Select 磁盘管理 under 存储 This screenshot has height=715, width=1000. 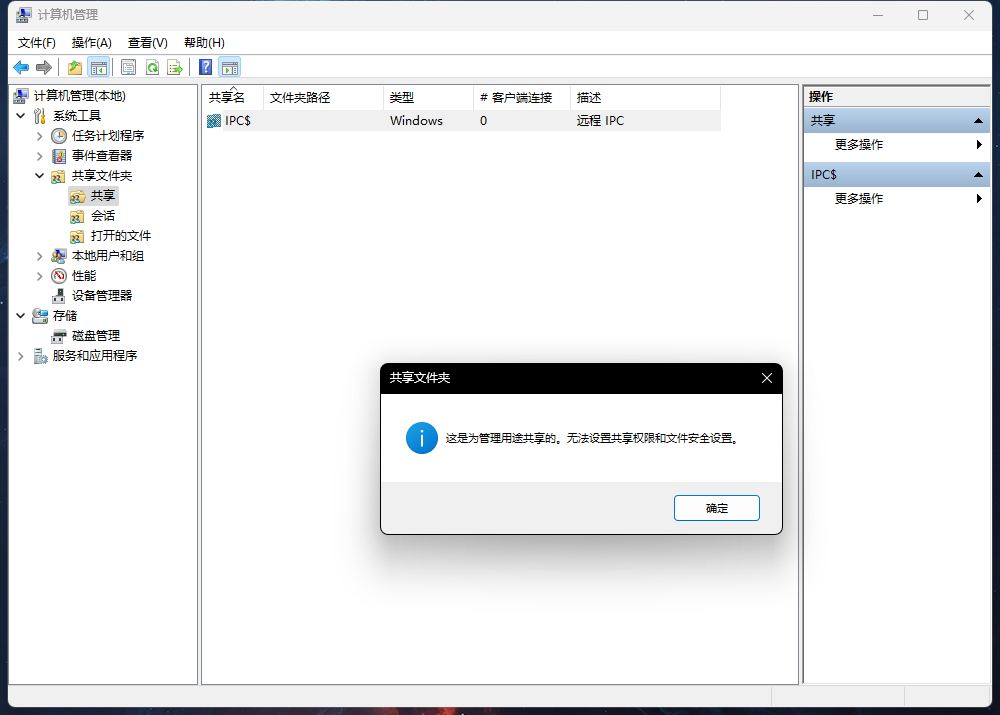pyautogui.click(x=95, y=336)
